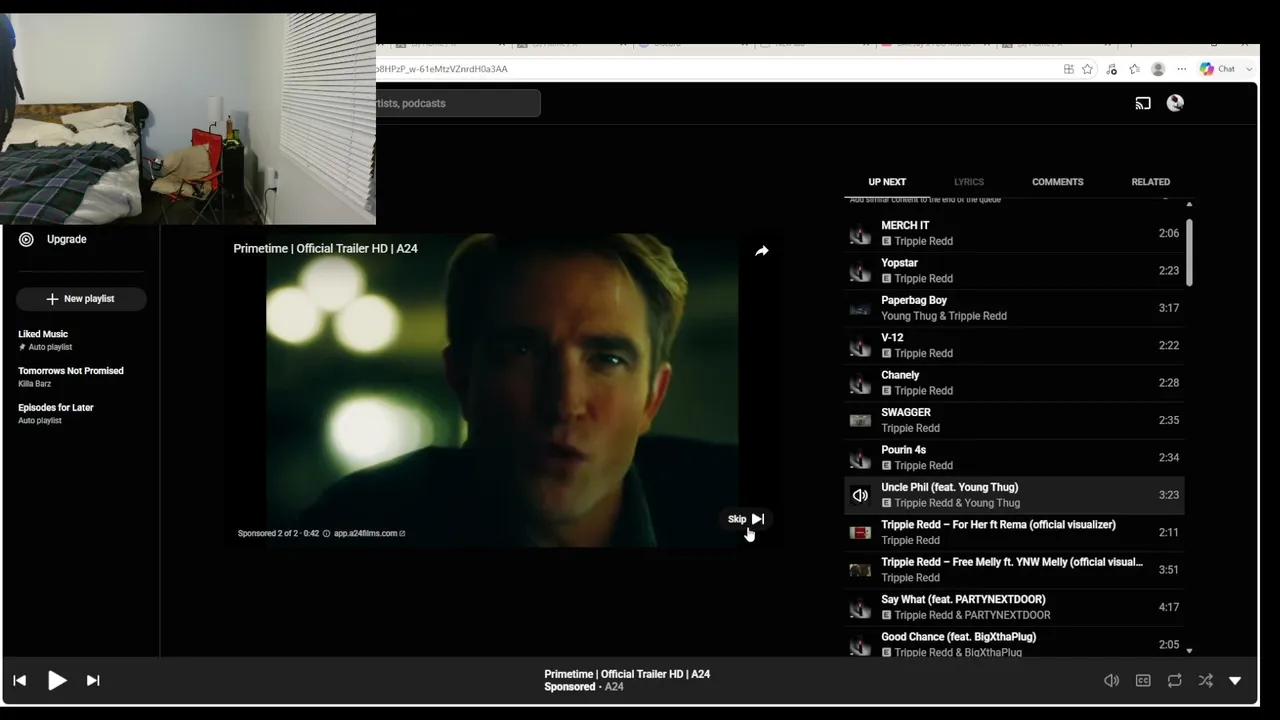Click the Paperbag Boy album thumbnail
Viewport: 1280px width, 720px height.
(860, 309)
